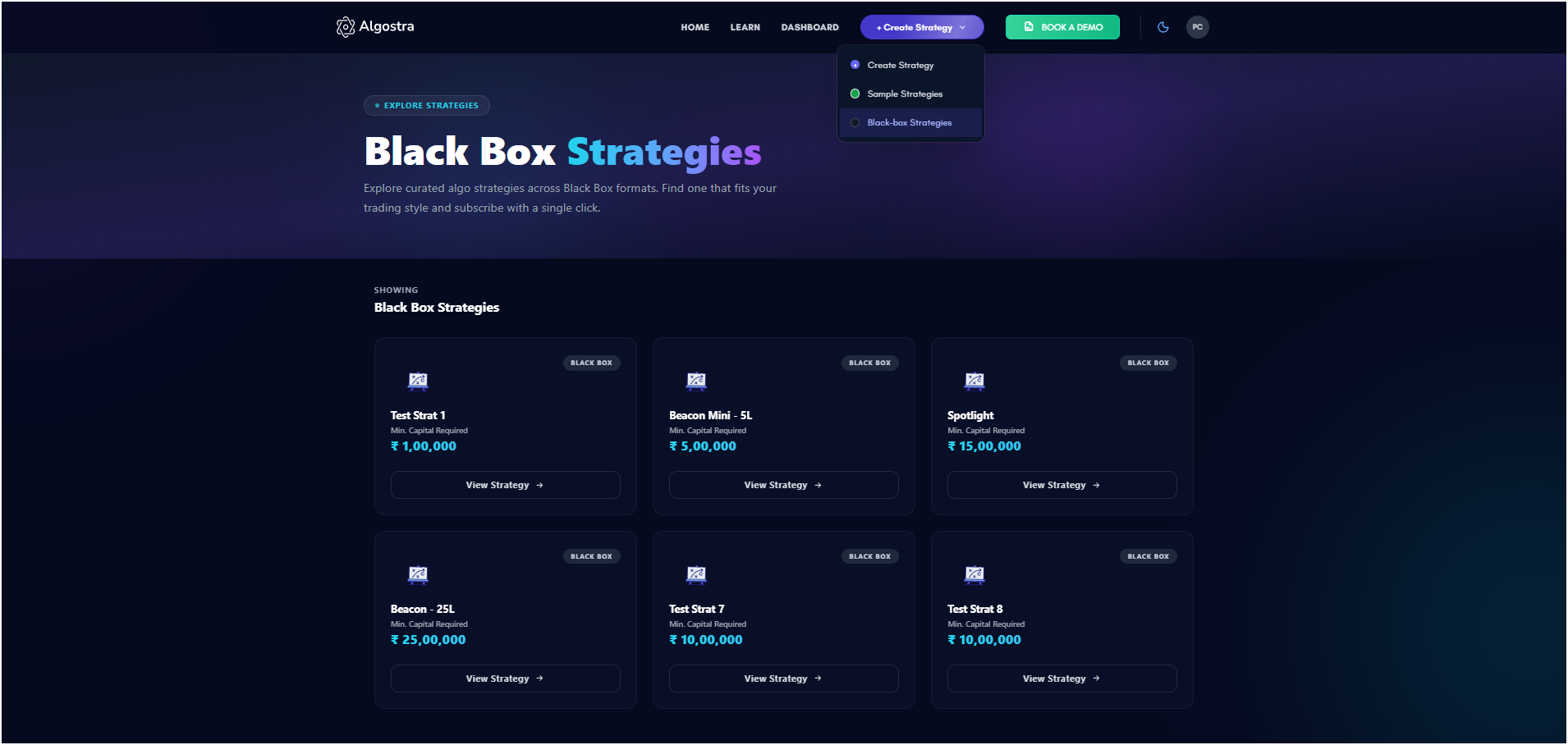This screenshot has width=1568, height=745.
Task: View Strategy for Spotlight
Action: point(1061,485)
